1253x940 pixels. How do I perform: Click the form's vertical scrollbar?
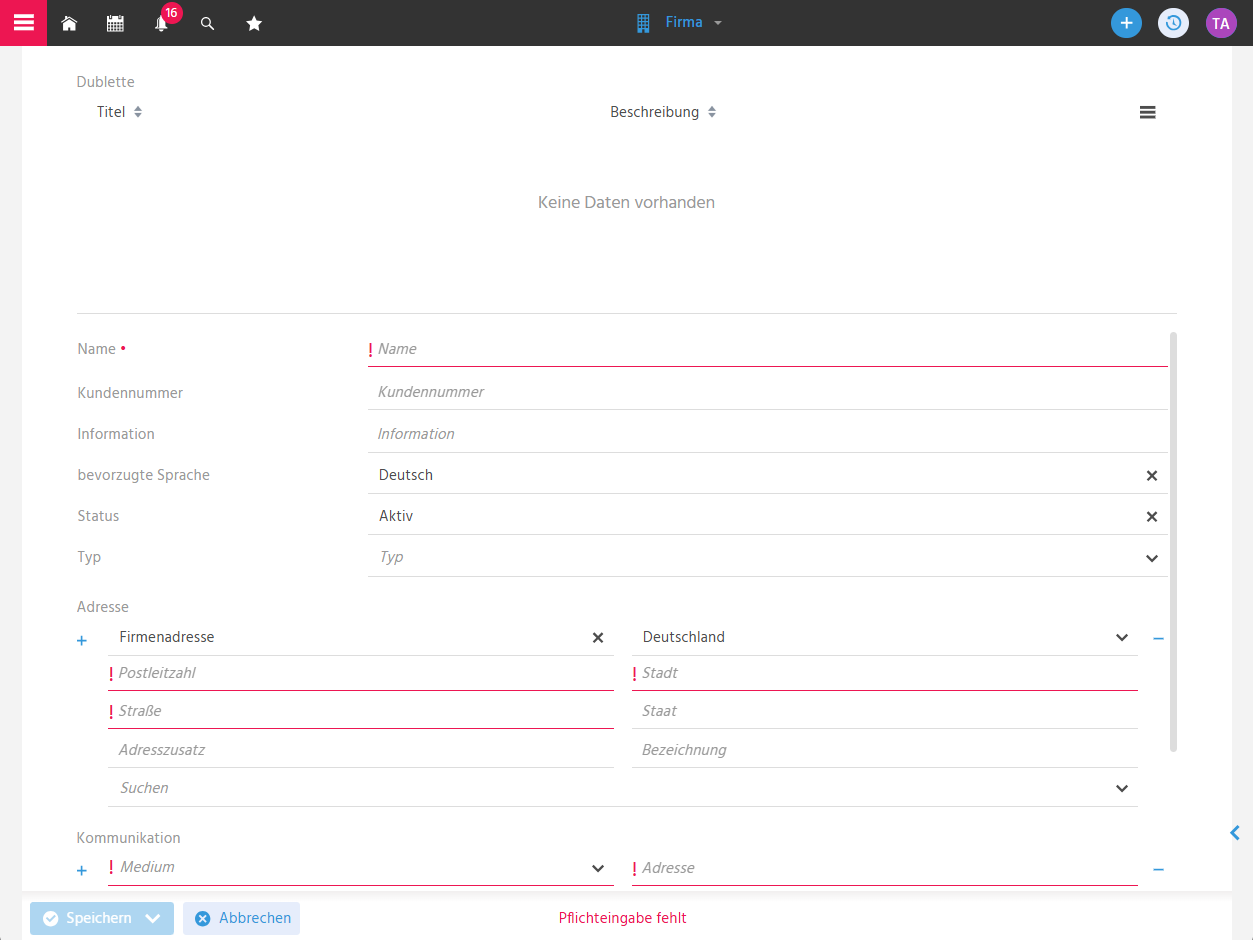coord(1174,542)
